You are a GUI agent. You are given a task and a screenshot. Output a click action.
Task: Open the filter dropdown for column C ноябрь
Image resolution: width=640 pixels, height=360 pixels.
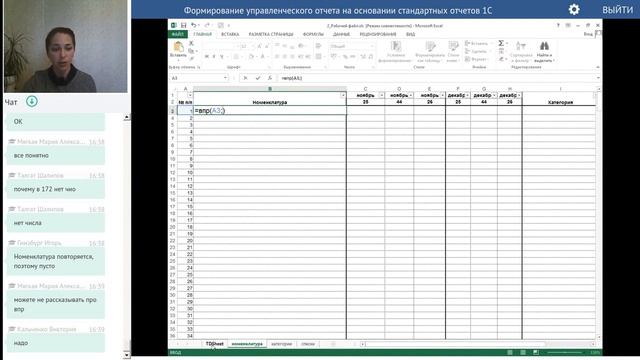pyautogui.click(x=382, y=95)
